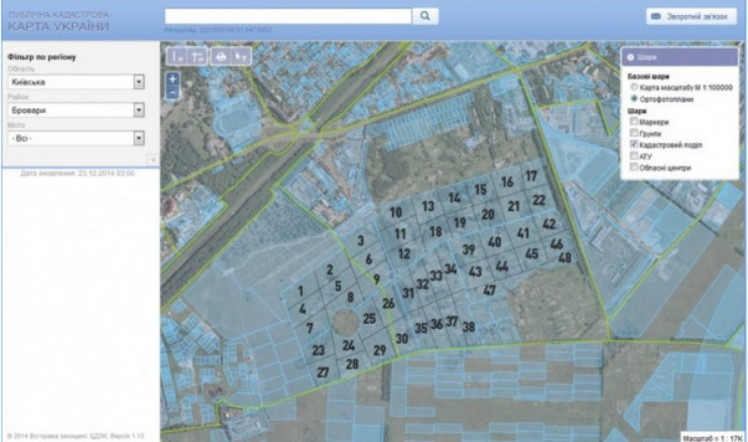
Task: Zoom out with the minus button
Action: point(173,92)
